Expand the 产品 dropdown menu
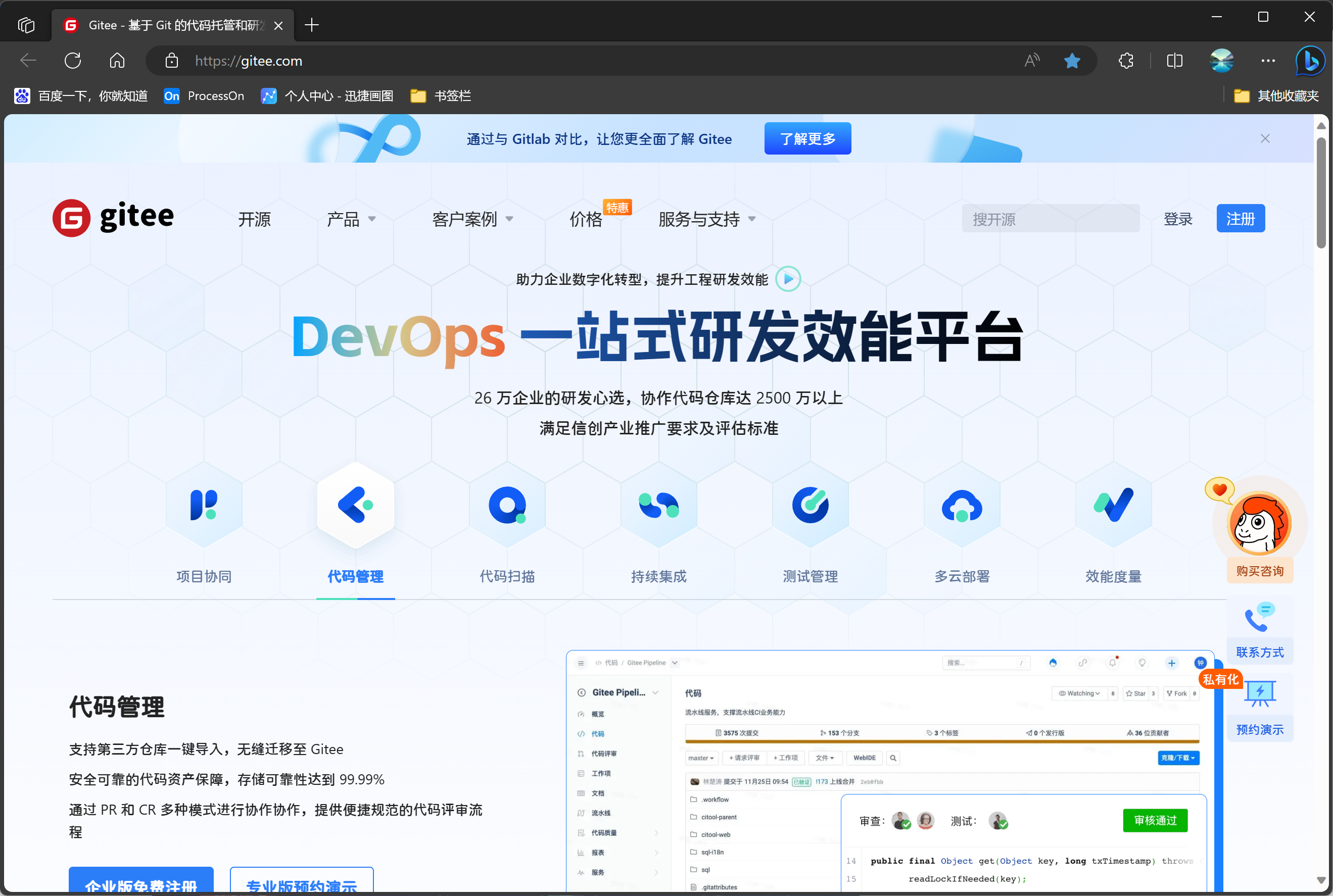The width and height of the screenshot is (1333, 896). pos(350,219)
